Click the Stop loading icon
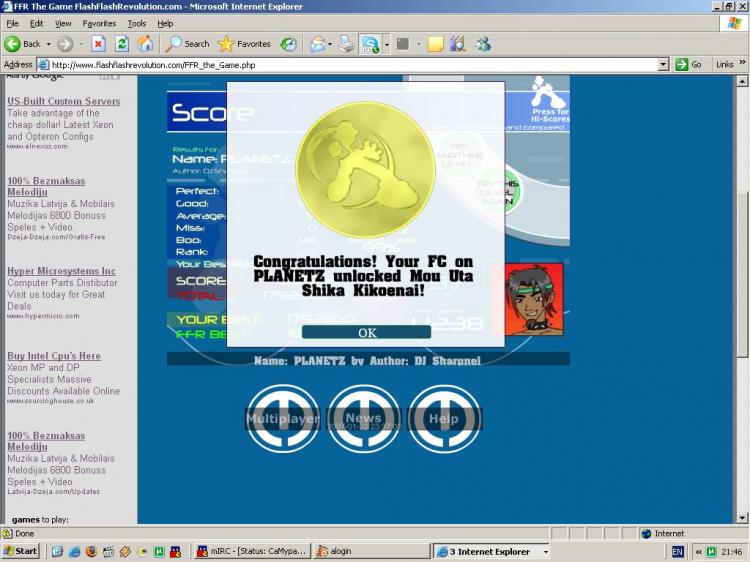 pos(98,44)
